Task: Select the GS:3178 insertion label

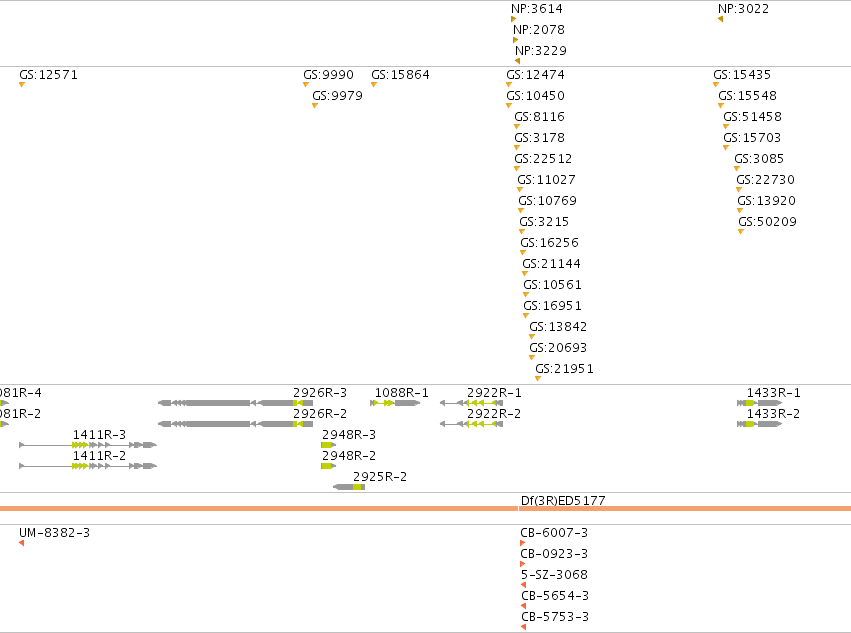Action: 539,138
